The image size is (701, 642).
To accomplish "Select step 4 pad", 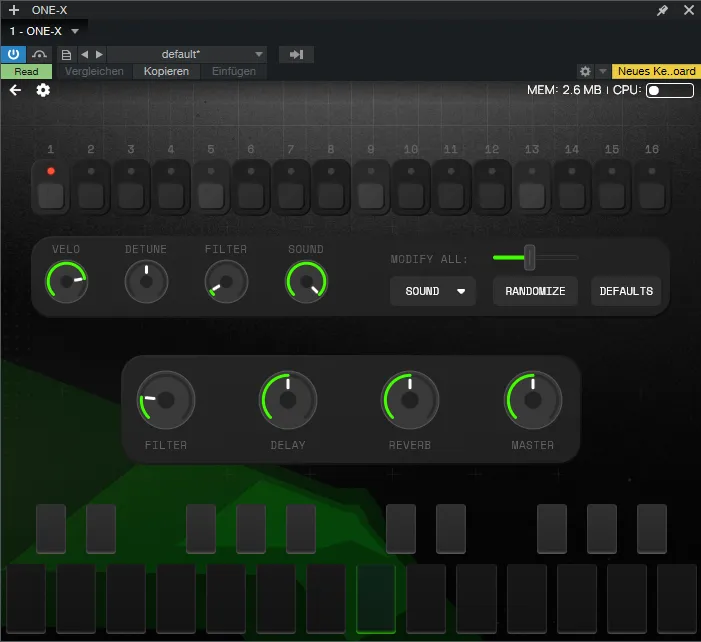I will click(x=171, y=187).
